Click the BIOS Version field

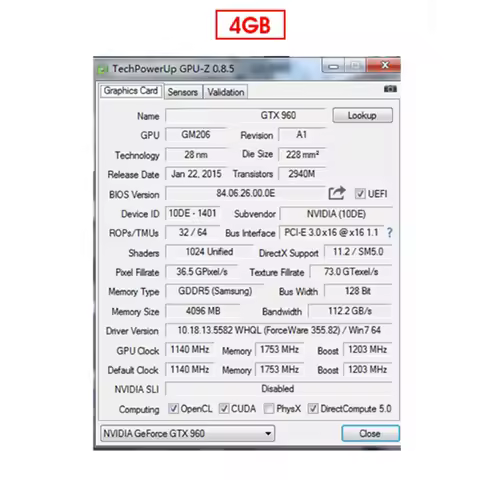pyautogui.click(x=245, y=193)
